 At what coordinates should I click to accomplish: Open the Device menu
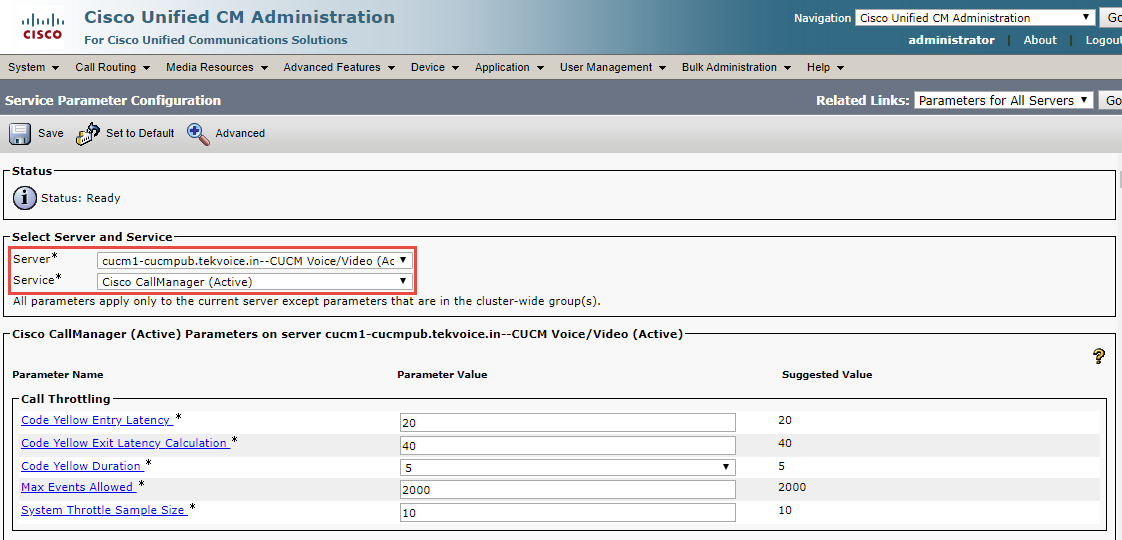coord(437,67)
